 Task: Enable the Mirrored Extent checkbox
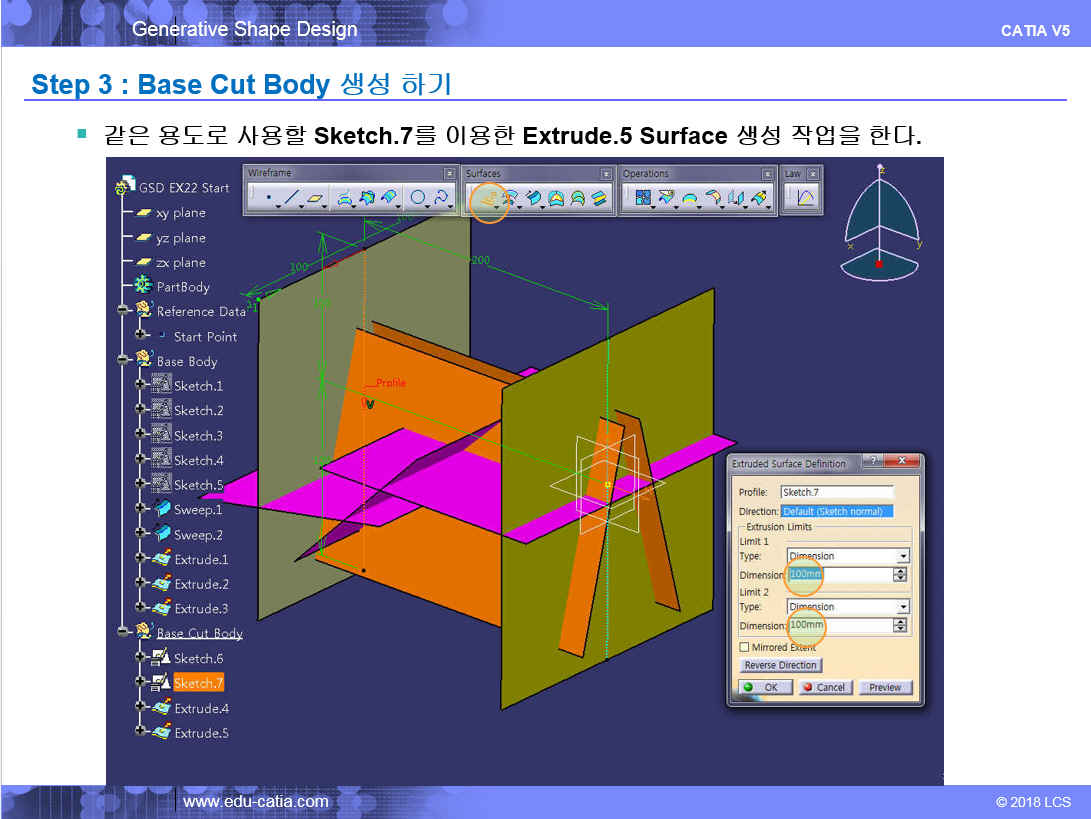744,647
